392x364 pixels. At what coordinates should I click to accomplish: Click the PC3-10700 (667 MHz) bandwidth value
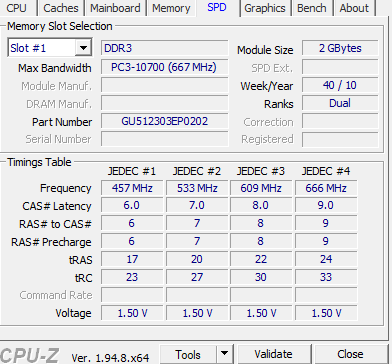pos(165,67)
